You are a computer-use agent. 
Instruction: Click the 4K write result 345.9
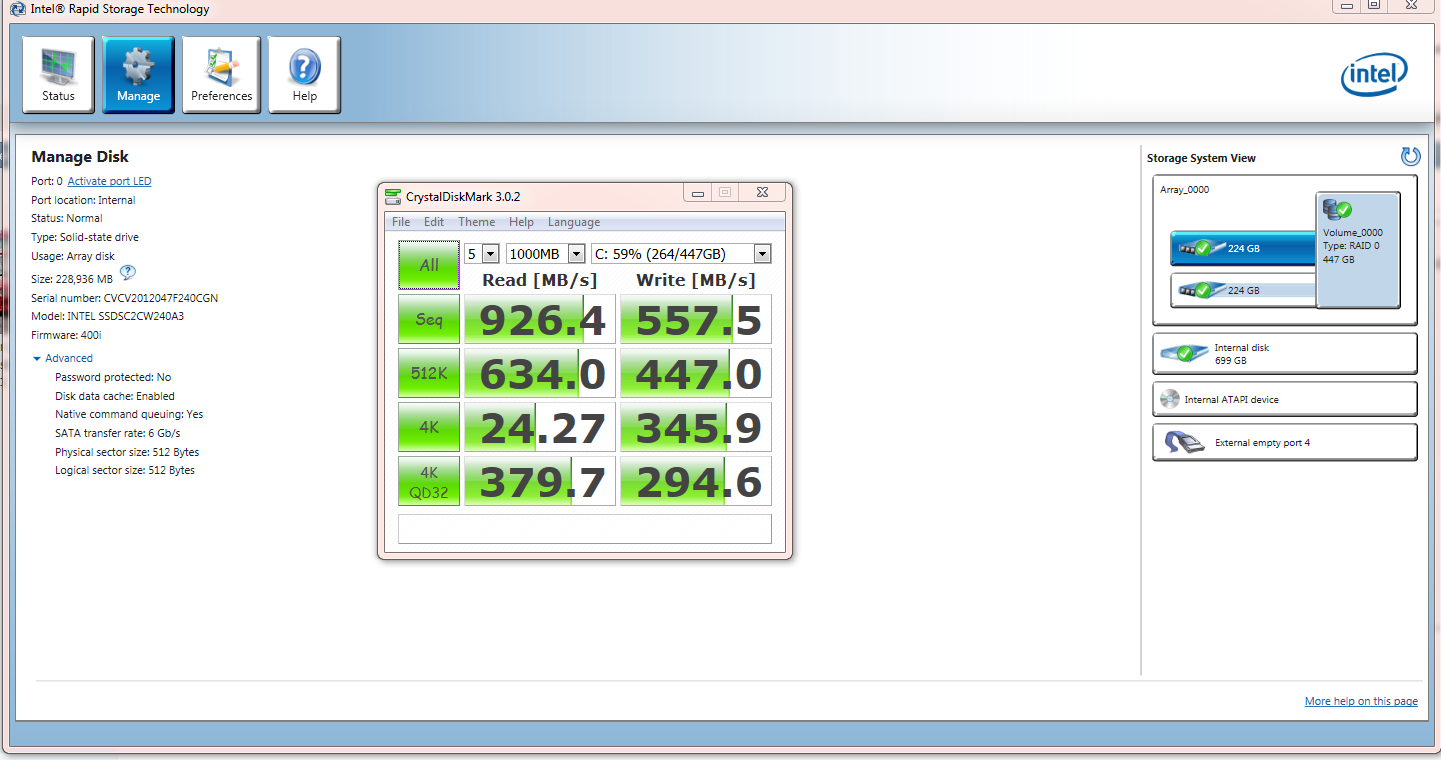(x=696, y=427)
